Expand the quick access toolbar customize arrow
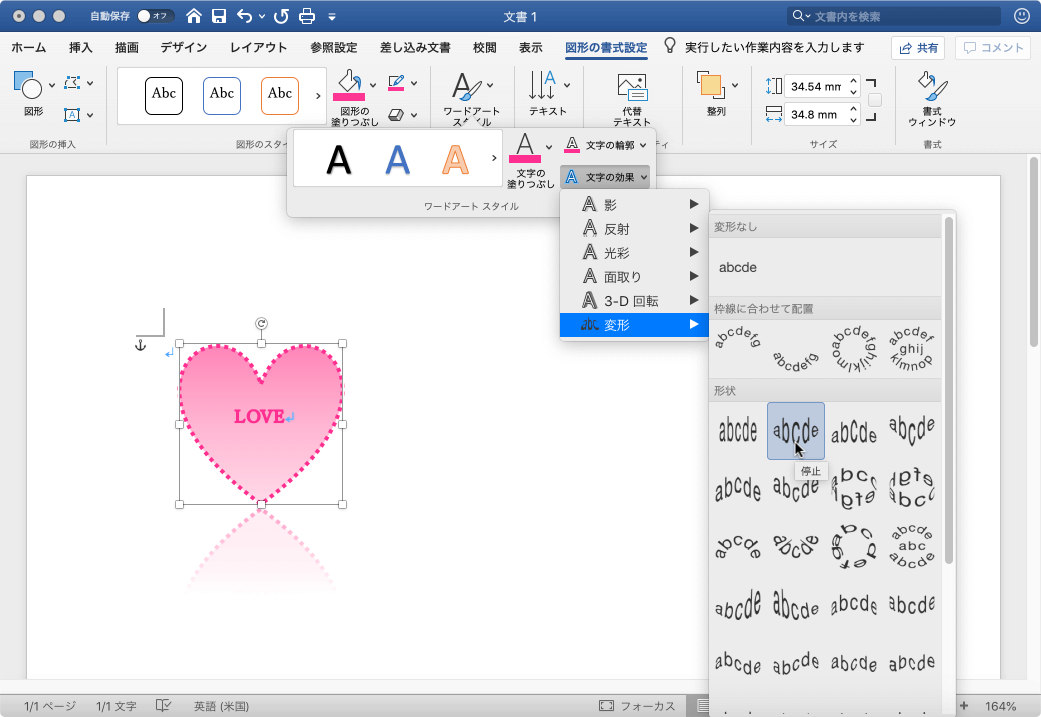The height and width of the screenshot is (717, 1041). [332, 17]
